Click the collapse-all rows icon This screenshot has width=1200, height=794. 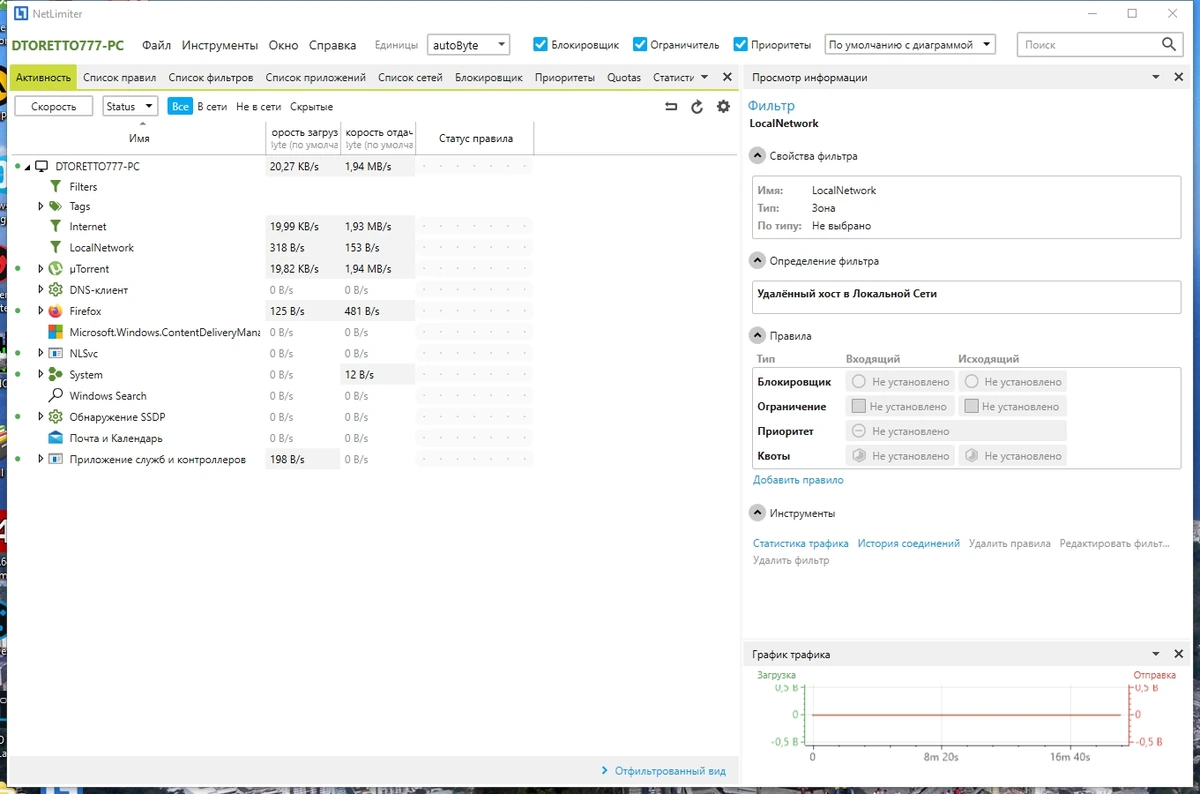(x=671, y=107)
